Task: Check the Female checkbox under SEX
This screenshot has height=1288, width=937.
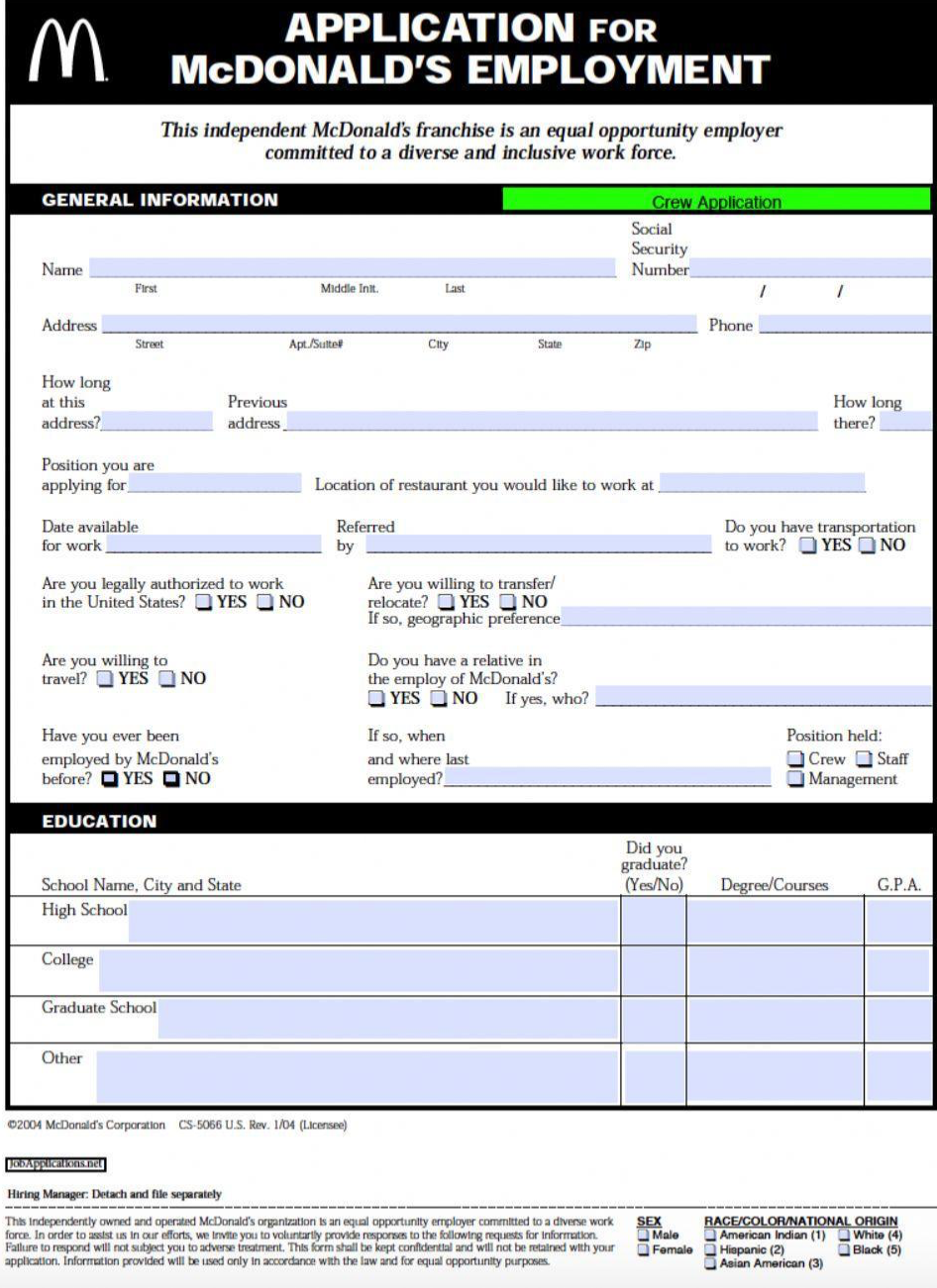Action: [x=643, y=1249]
